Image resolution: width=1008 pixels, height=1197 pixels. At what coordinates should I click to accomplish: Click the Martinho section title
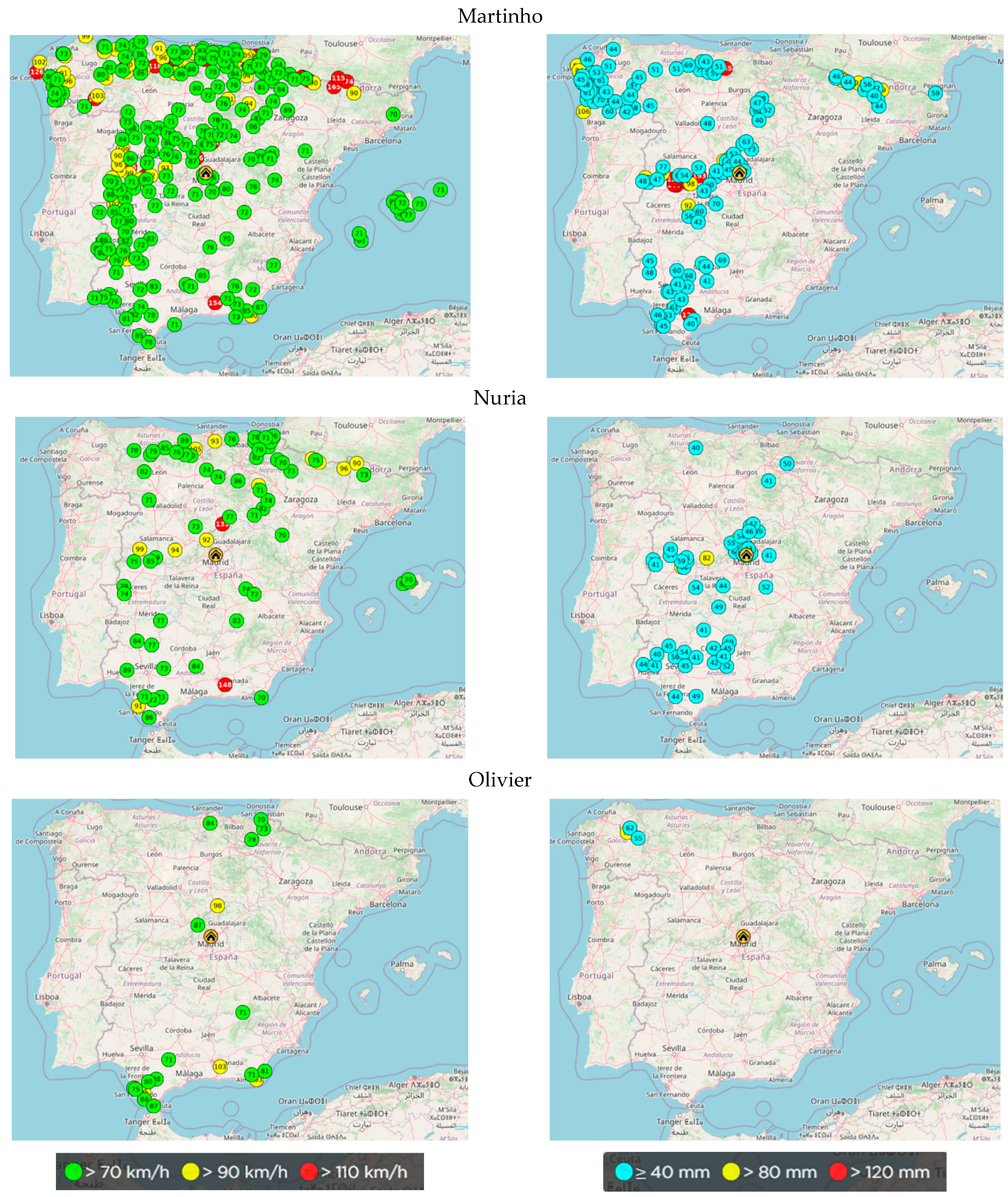500,16
